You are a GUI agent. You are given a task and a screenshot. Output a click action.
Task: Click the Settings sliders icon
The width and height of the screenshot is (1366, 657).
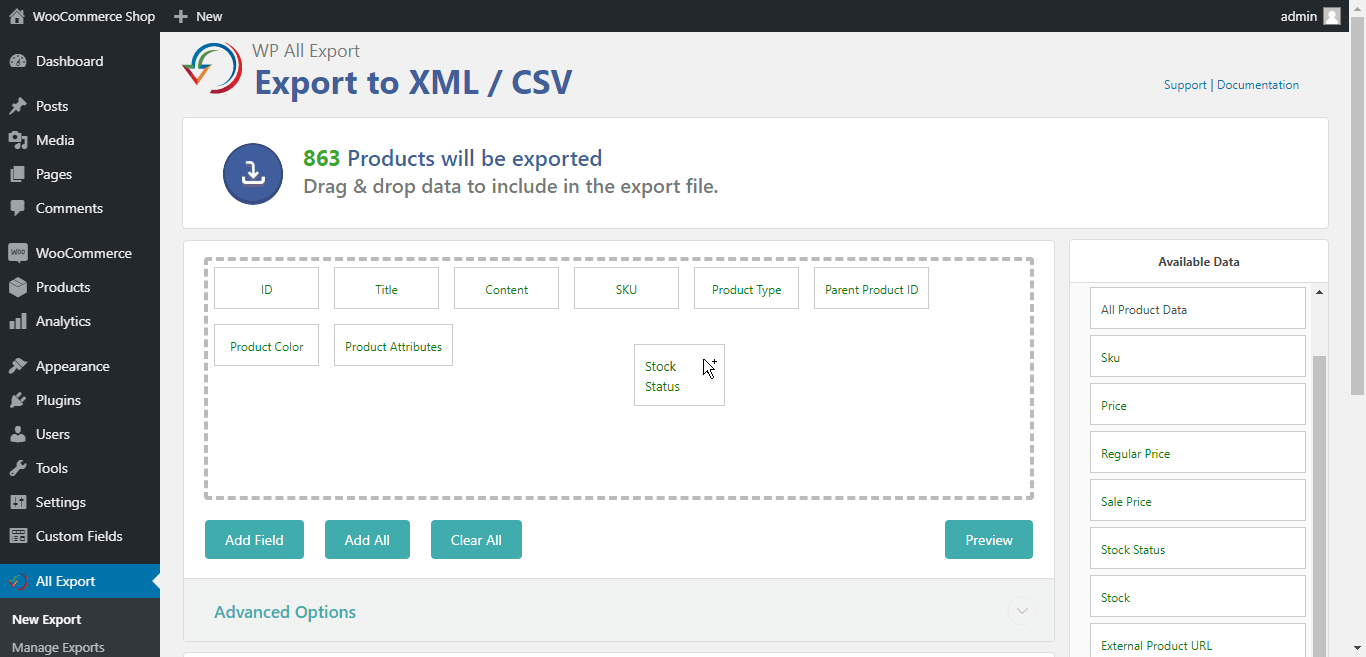pos(17,502)
